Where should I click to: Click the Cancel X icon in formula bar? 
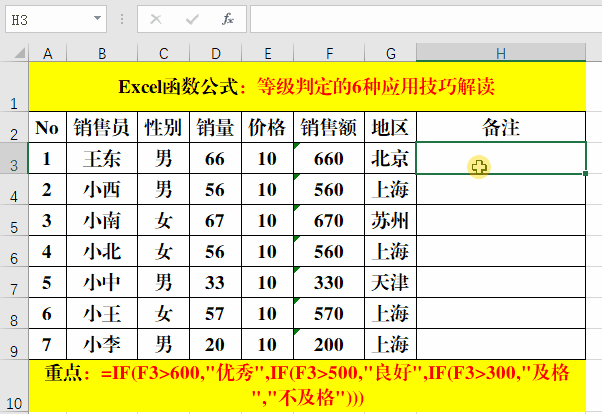coord(156,19)
